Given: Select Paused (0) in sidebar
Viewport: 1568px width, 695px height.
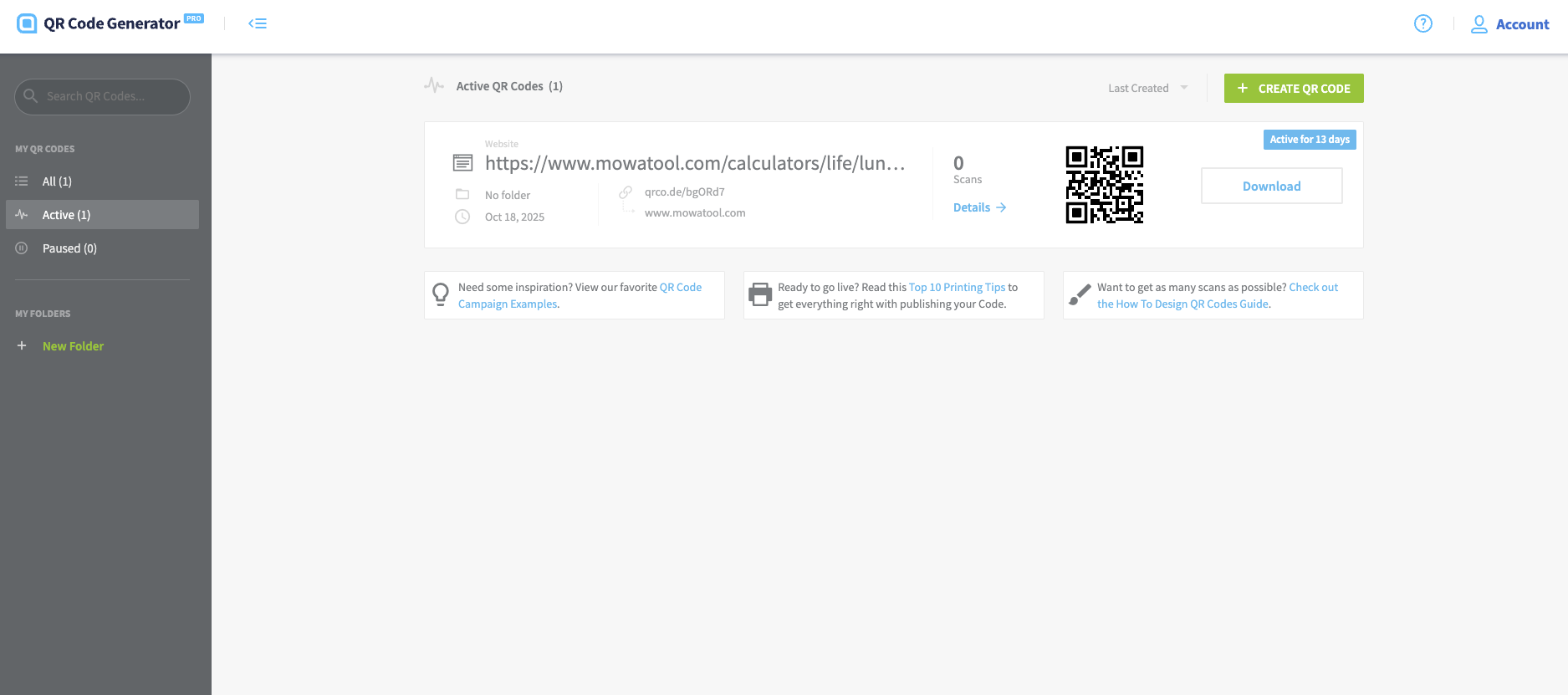Looking at the screenshot, I should (x=102, y=248).
